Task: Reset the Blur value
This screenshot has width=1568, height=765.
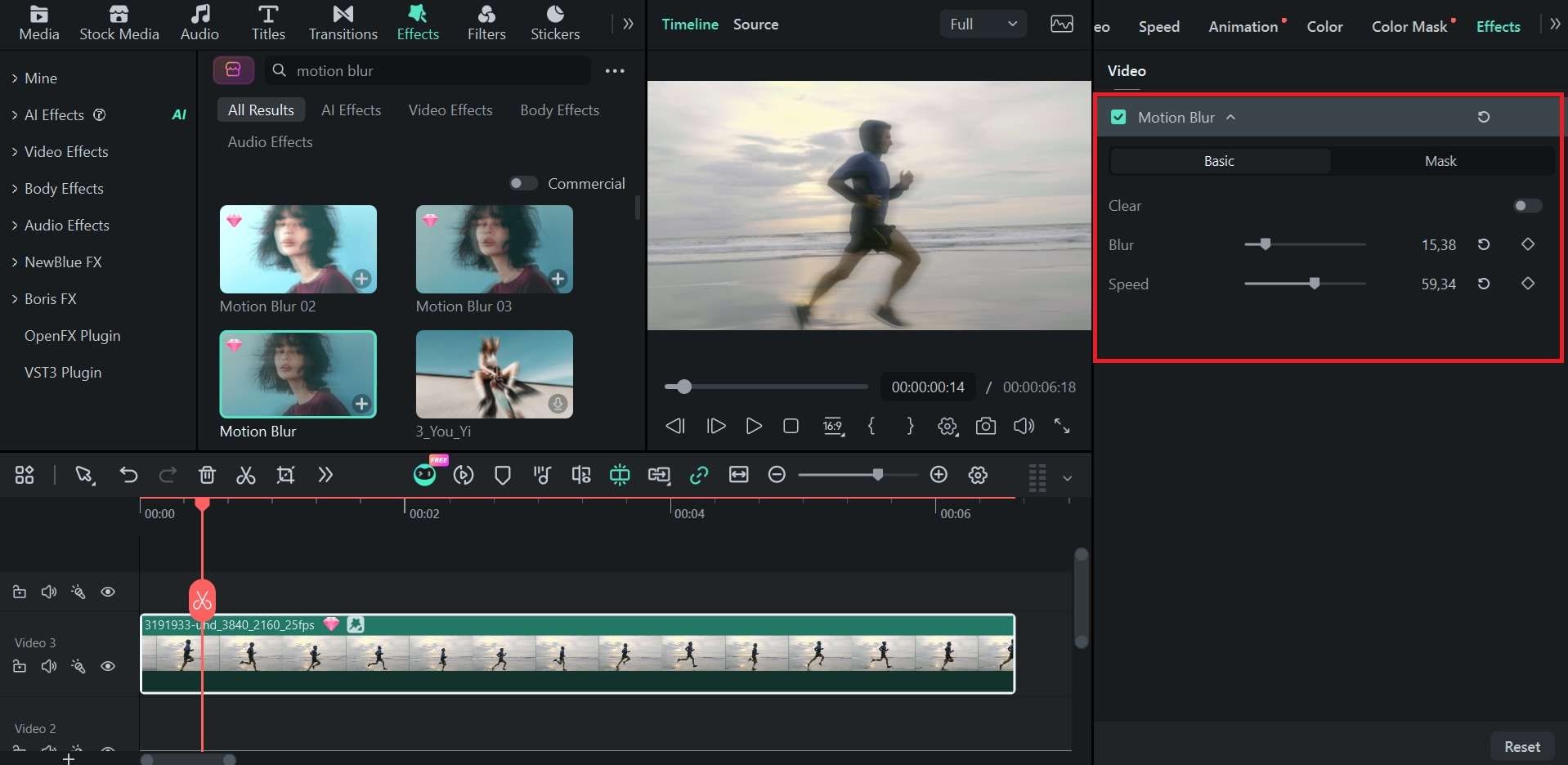Action: (1484, 244)
